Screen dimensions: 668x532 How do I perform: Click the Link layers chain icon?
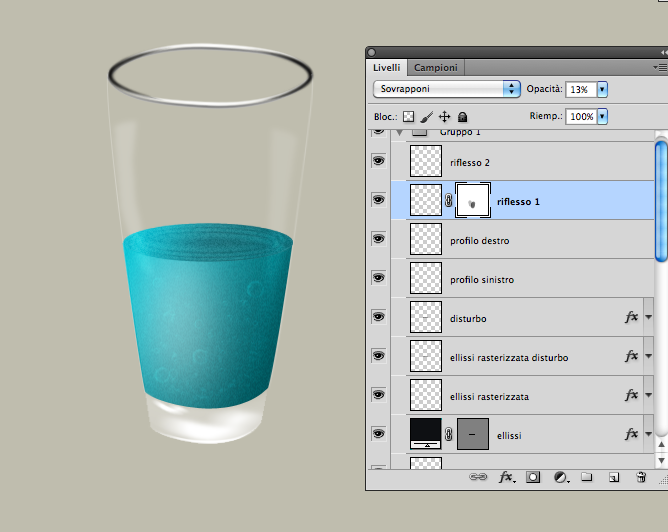(x=478, y=477)
